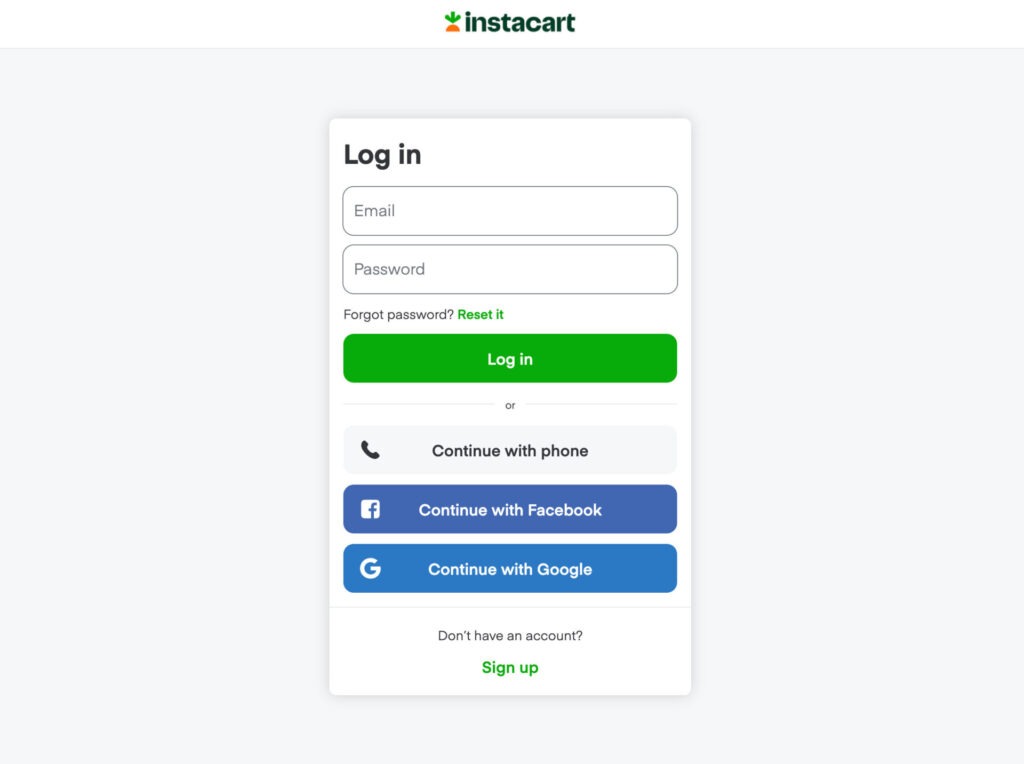Click the Facebook logo icon
Image resolution: width=1024 pixels, height=764 pixels.
point(370,509)
